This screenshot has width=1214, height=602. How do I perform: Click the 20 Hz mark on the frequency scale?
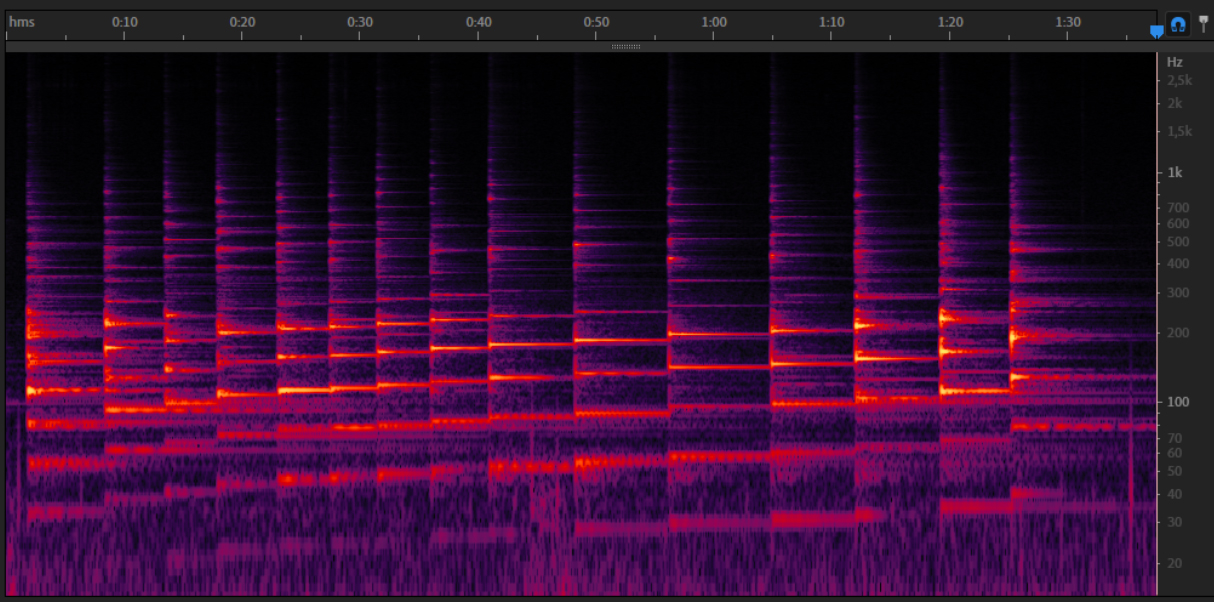pyautogui.click(x=1175, y=563)
